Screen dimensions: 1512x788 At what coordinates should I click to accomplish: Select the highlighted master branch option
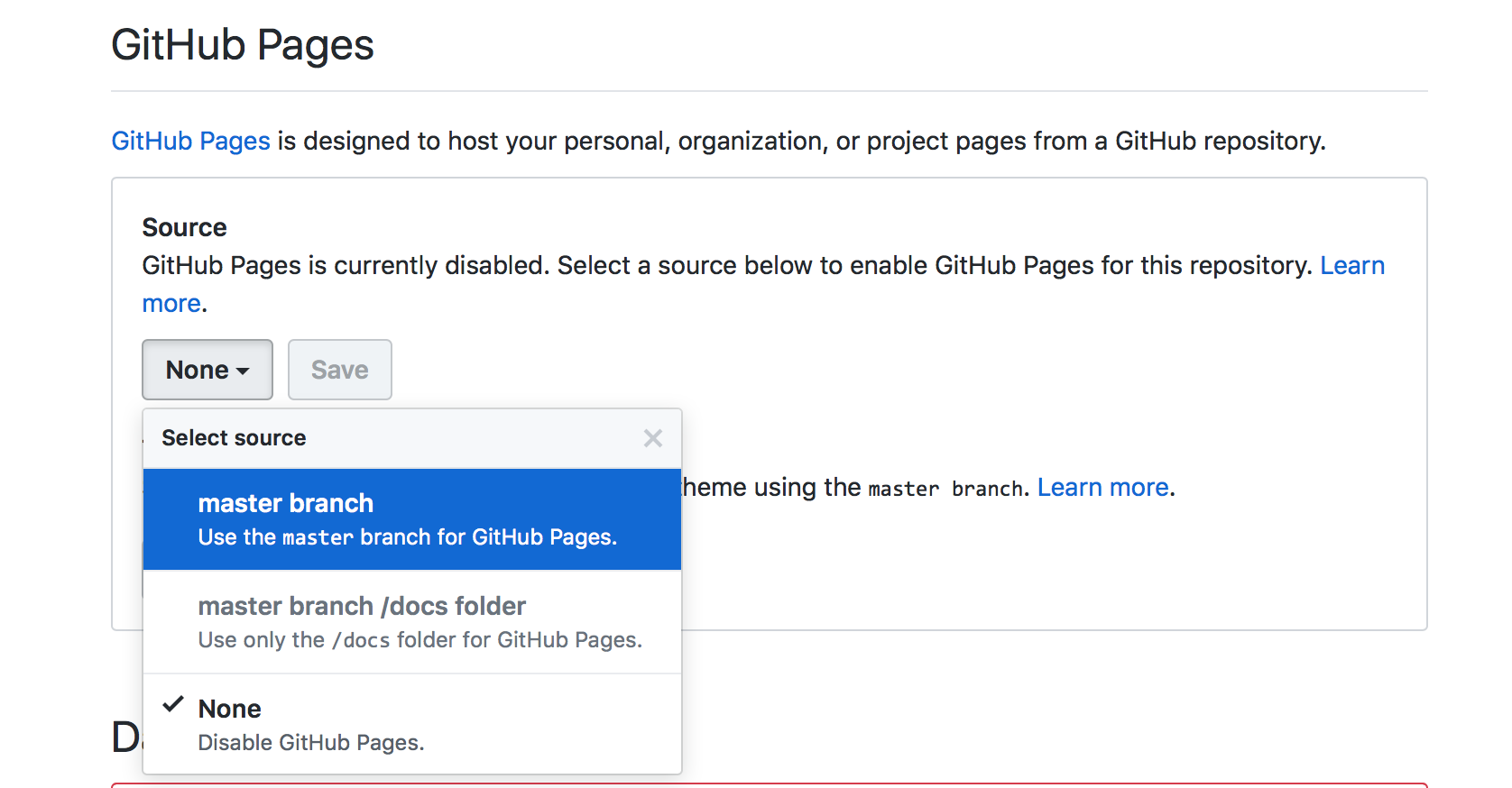[x=285, y=503]
